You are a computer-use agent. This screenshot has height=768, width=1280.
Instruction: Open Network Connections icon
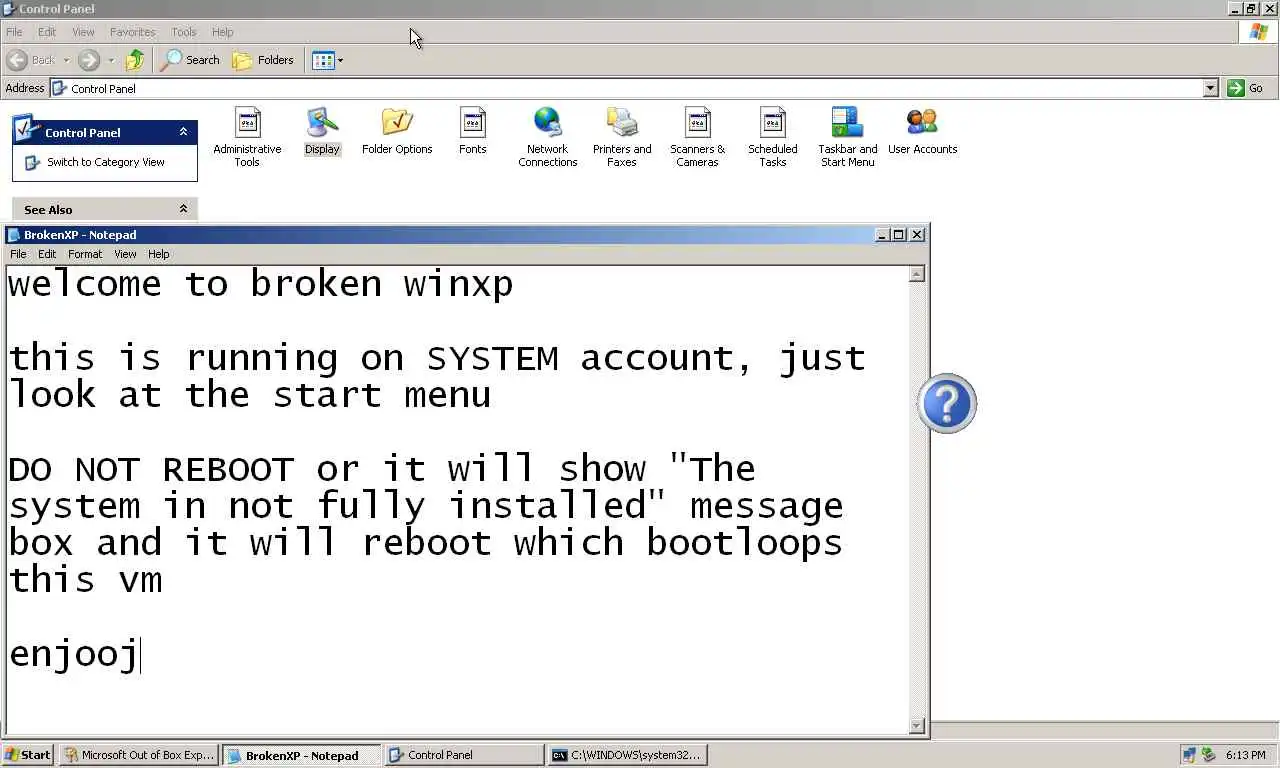(x=547, y=137)
